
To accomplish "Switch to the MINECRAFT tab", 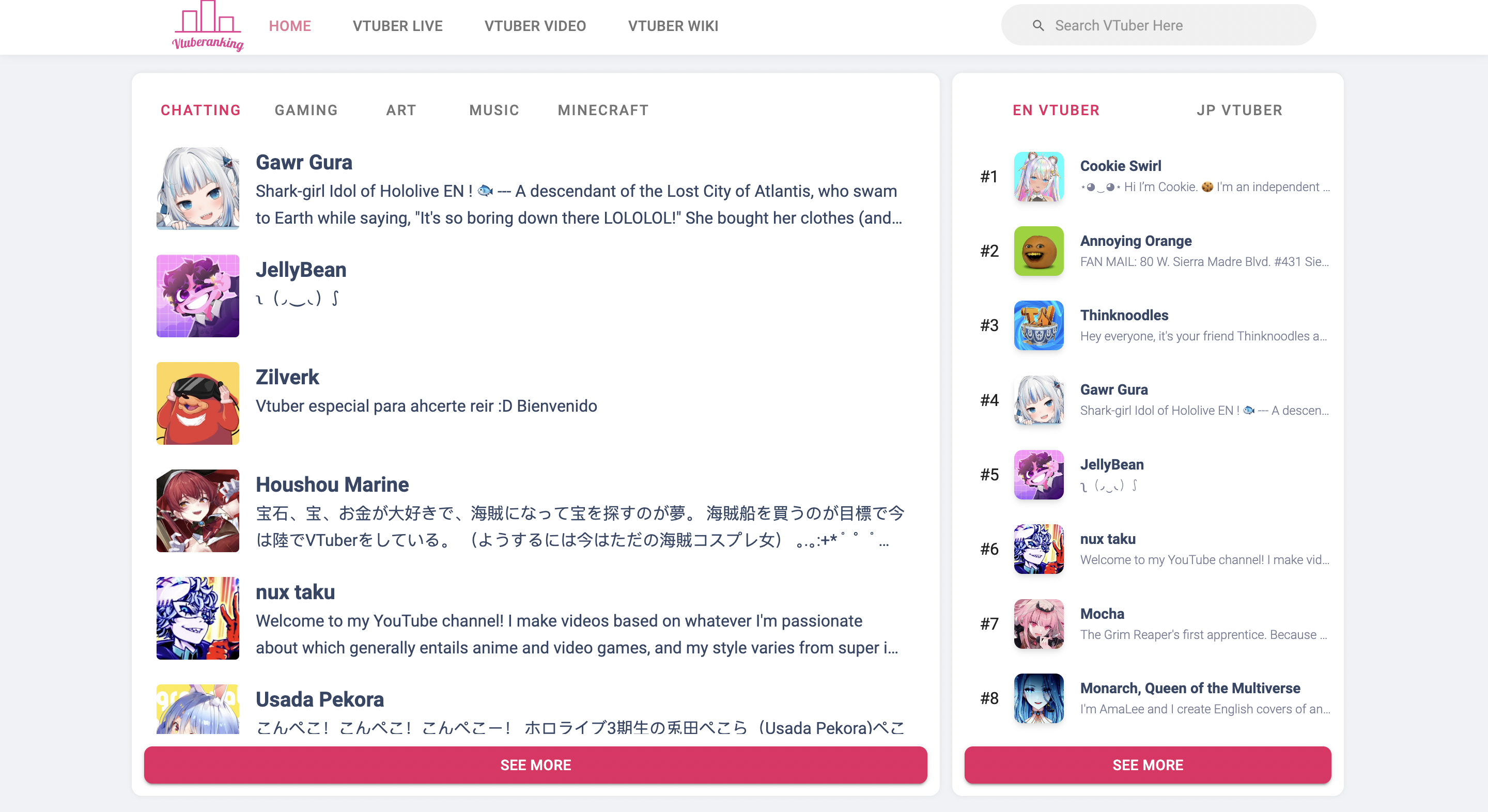I will click(603, 111).
